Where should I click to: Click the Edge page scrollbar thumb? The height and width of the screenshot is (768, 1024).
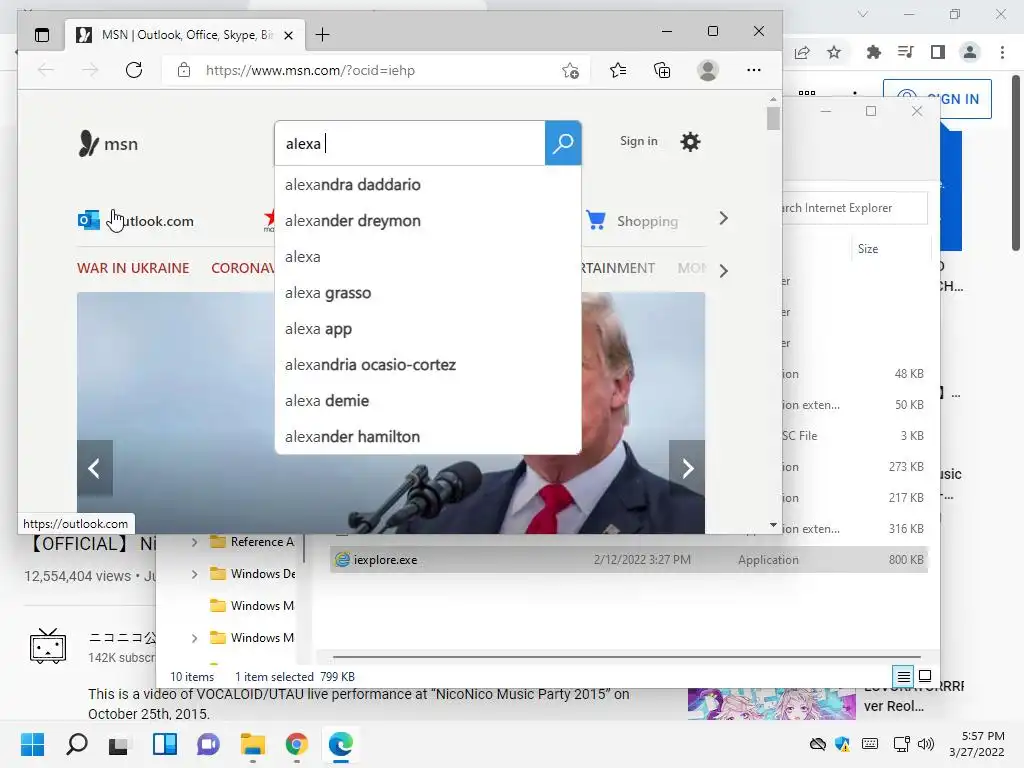(x=773, y=118)
